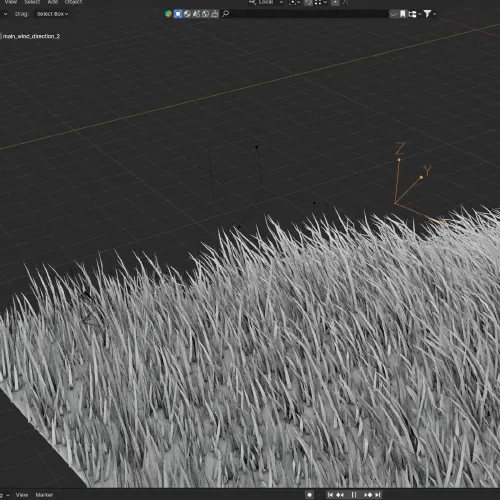Open the Local transform orientation dropdown

266,2
